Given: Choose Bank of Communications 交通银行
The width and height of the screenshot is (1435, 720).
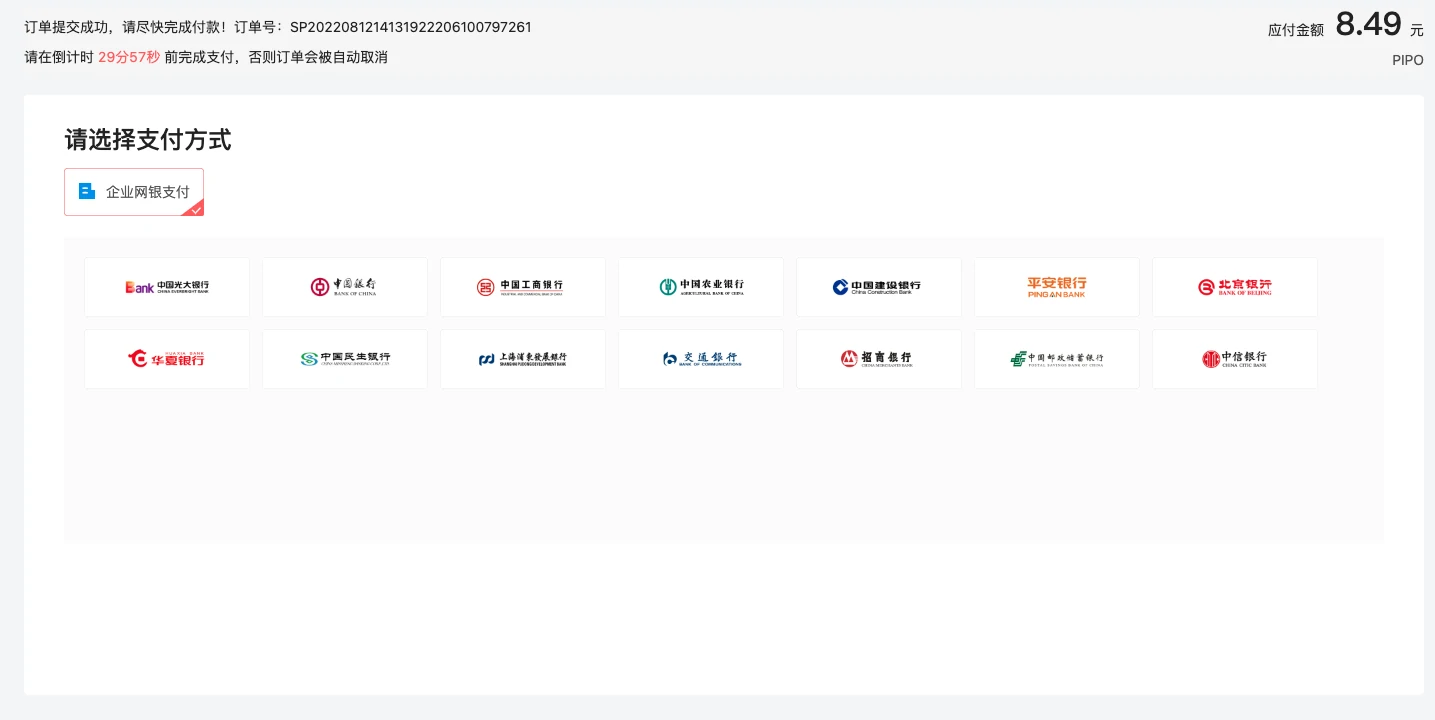Looking at the screenshot, I should click(700, 359).
